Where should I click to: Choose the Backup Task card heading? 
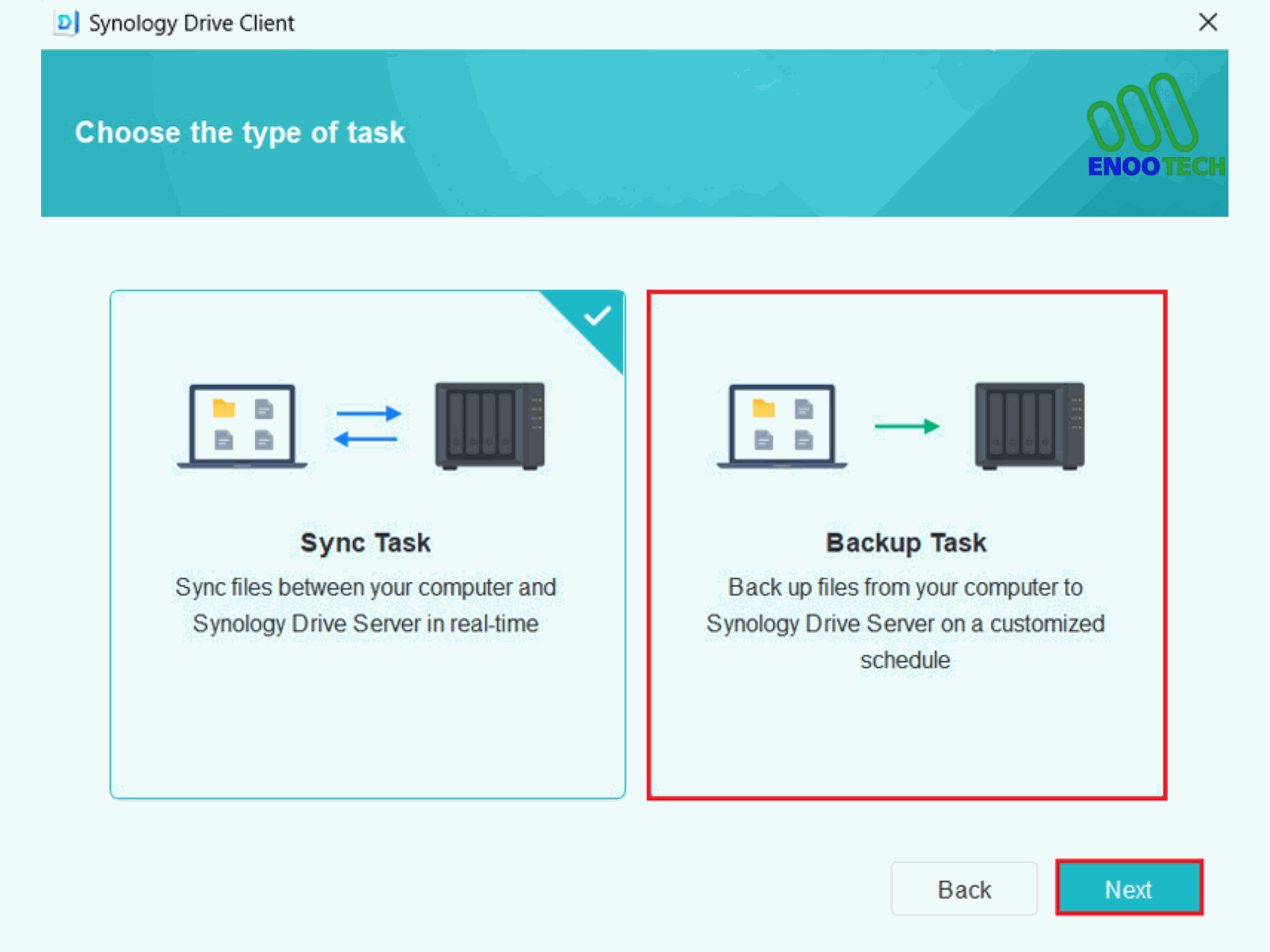[x=906, y=543]
